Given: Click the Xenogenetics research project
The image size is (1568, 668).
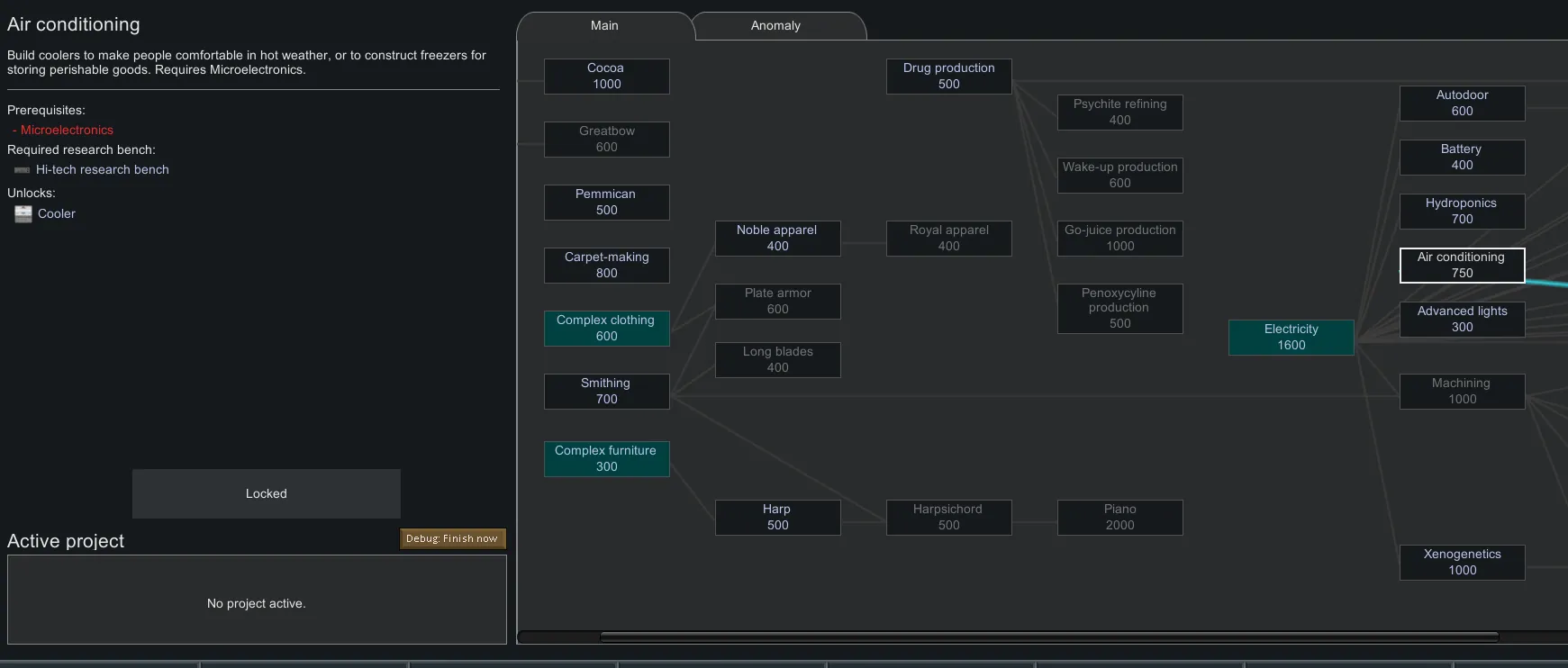Looking at the screenshot, I should pyautogui.click(x=1462, y=563).
